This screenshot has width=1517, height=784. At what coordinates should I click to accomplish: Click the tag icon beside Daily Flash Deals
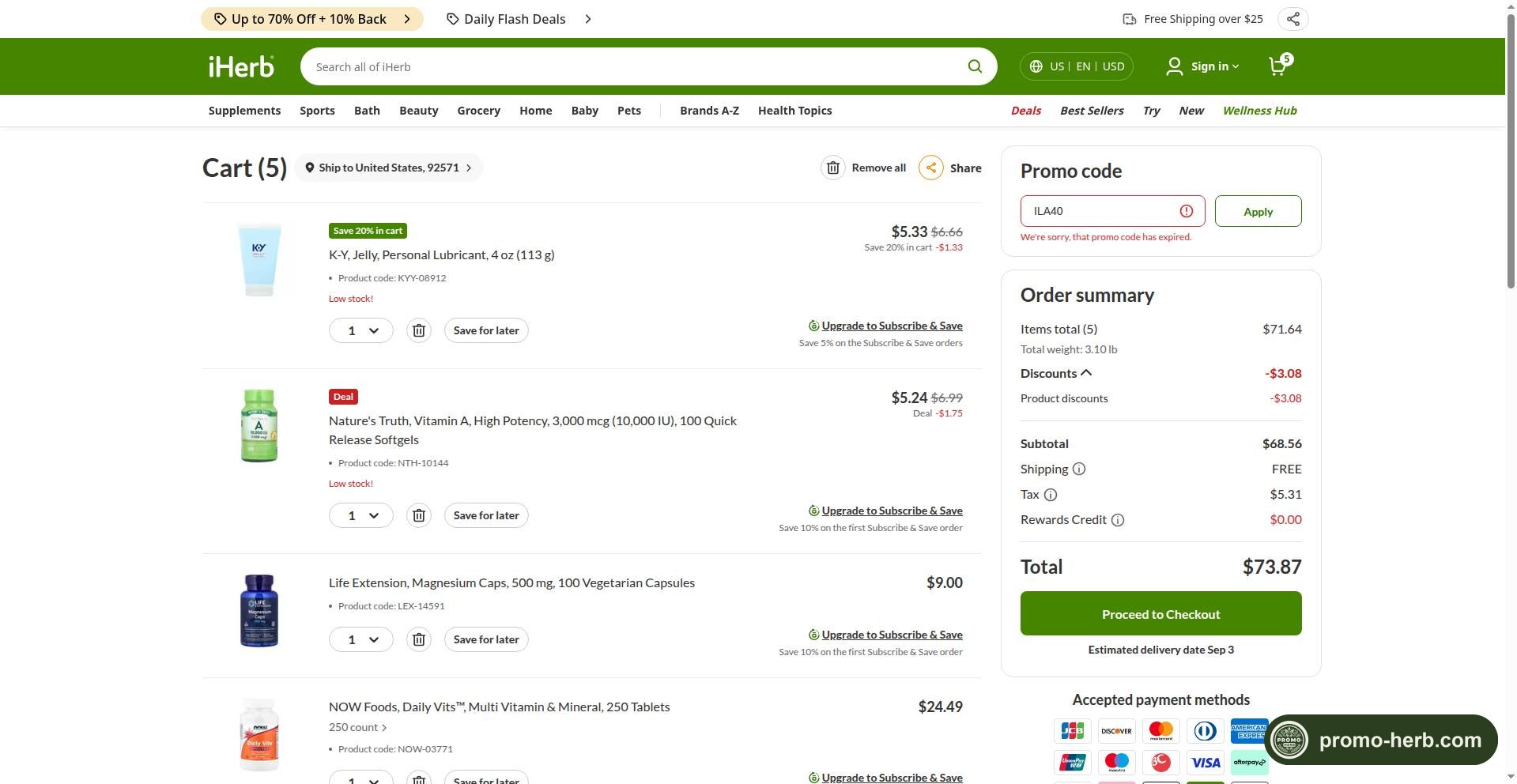(x=452, y=19)
